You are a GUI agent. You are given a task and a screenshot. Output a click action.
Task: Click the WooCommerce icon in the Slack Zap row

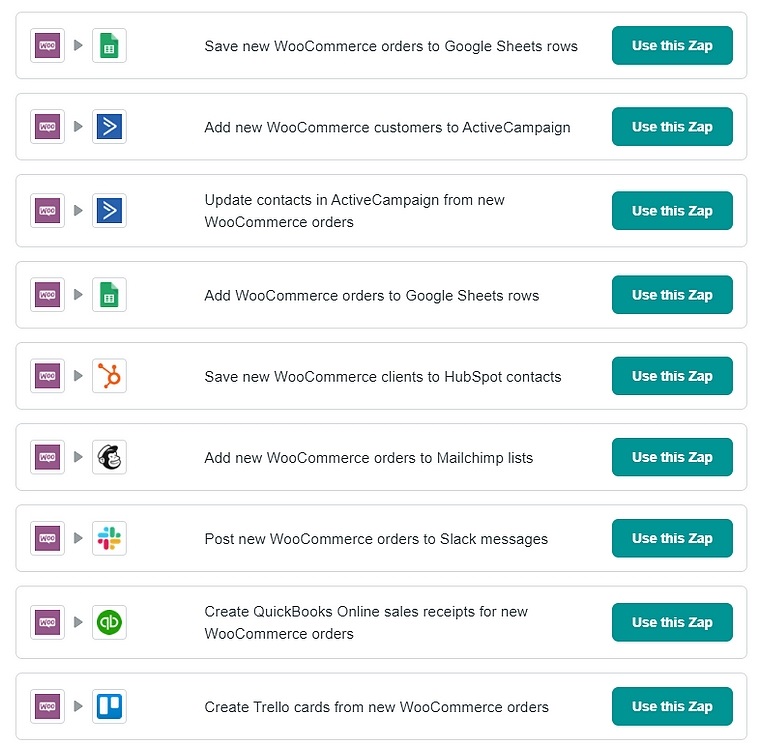(x=48, y=538)
